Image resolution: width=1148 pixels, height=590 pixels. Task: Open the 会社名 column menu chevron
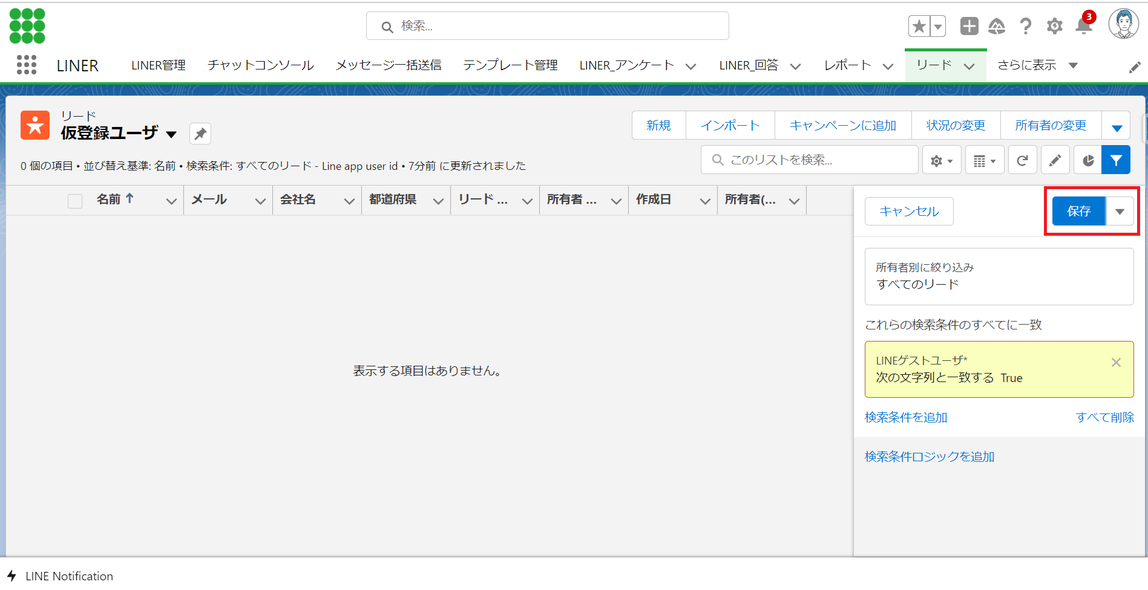[x=349, y=201]
